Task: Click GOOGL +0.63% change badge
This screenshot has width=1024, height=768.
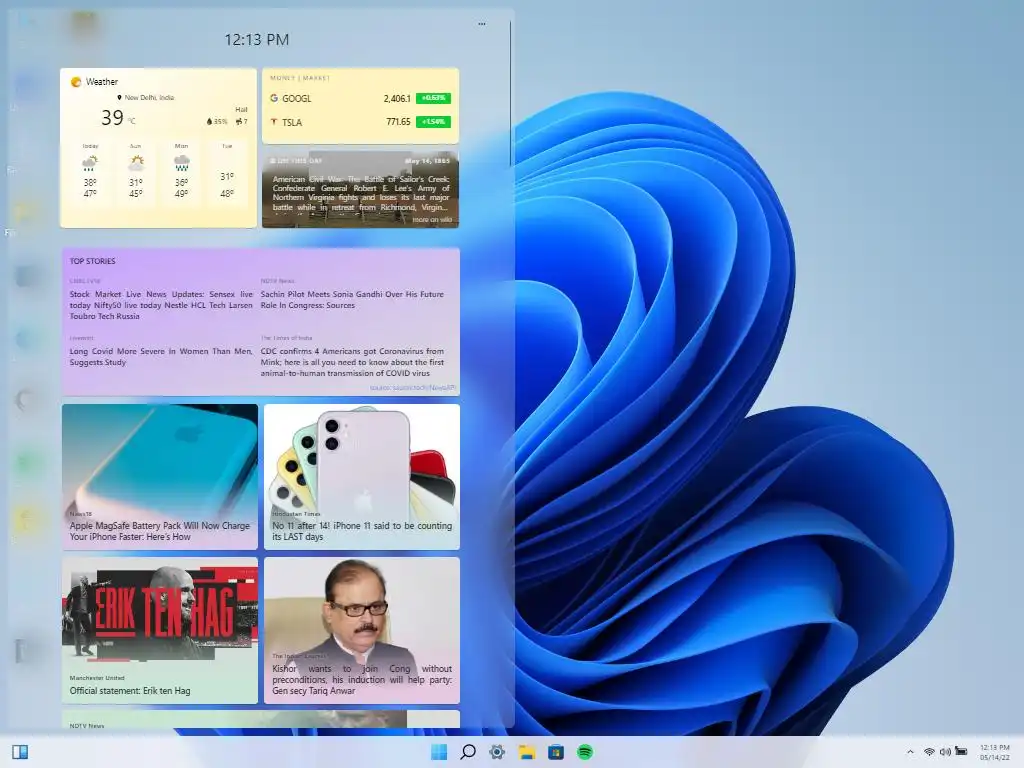Action: 434,98
